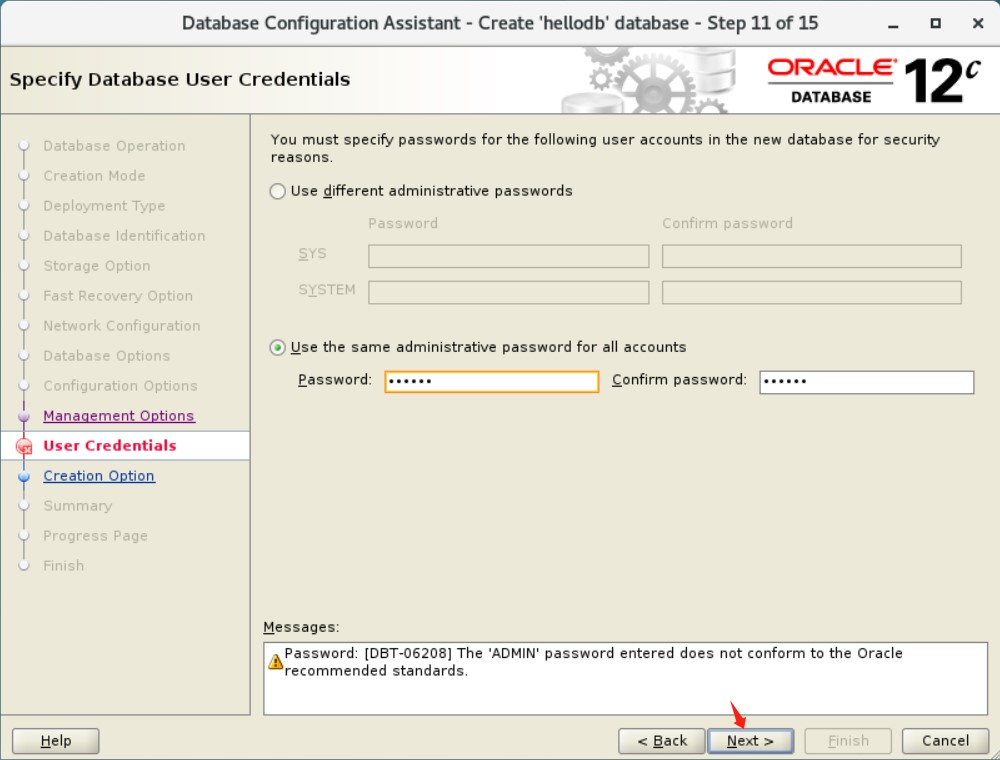Click the Password input field

(492, 381)
